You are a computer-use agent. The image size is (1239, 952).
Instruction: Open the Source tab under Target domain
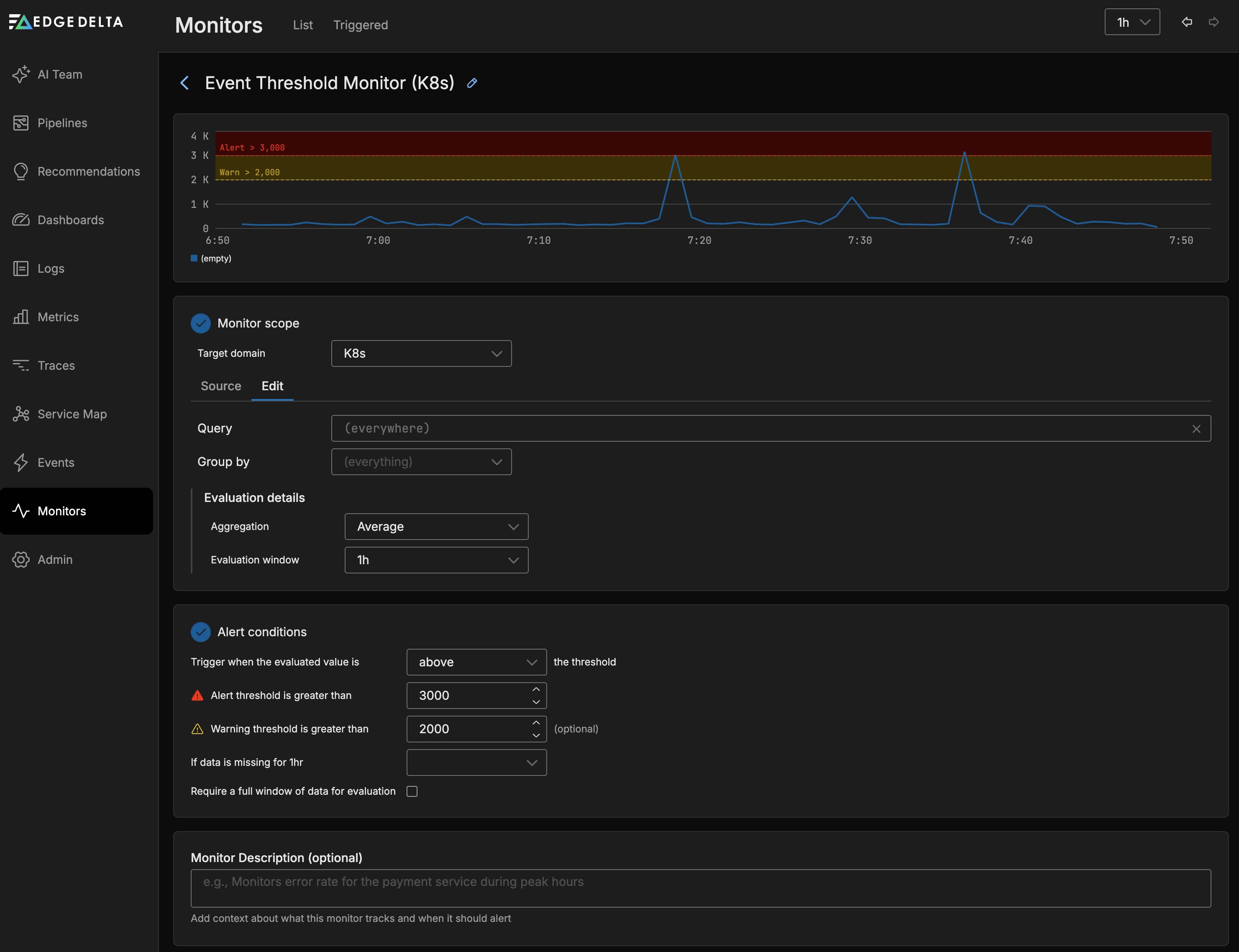pos(220,386)
